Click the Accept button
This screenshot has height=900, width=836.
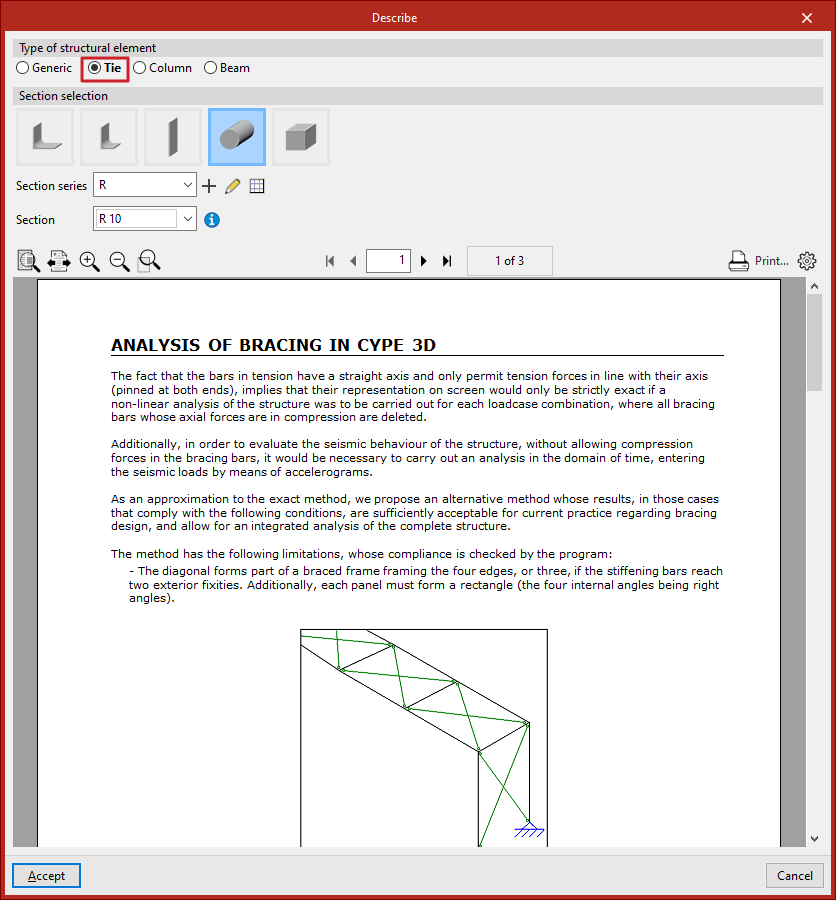click(47, 876)
